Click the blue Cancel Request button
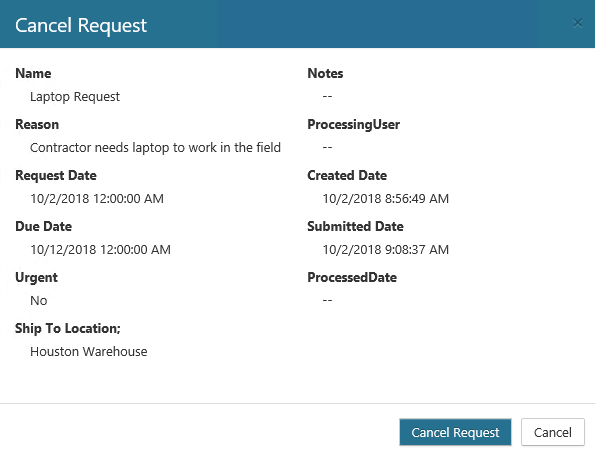Screen dimensions: 595x458 [455, 432]
